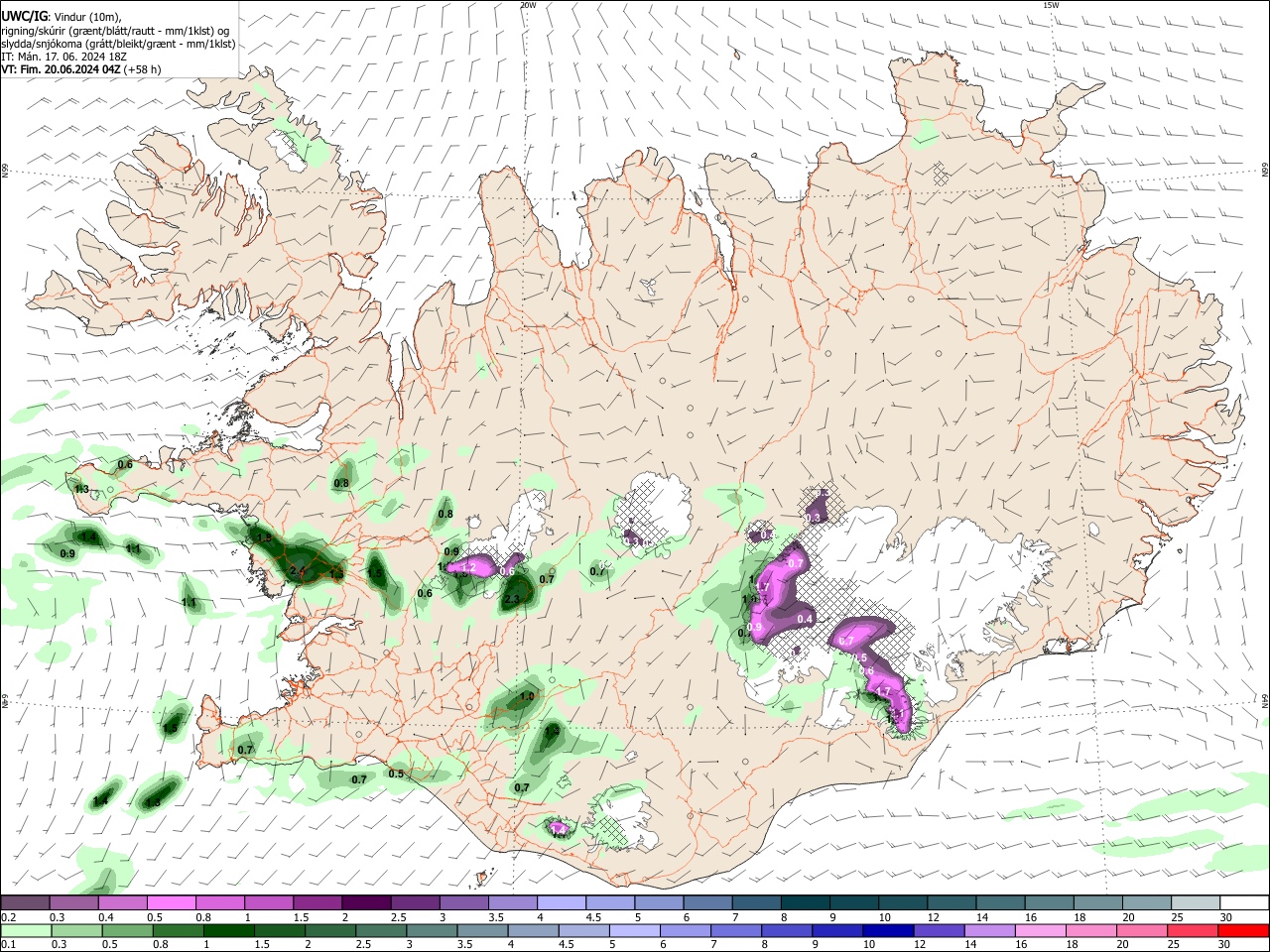This screenshot has height=952, width=1270.
Task: Select the light green 0.3 rain-scale swatch
Action: [76, 930]
